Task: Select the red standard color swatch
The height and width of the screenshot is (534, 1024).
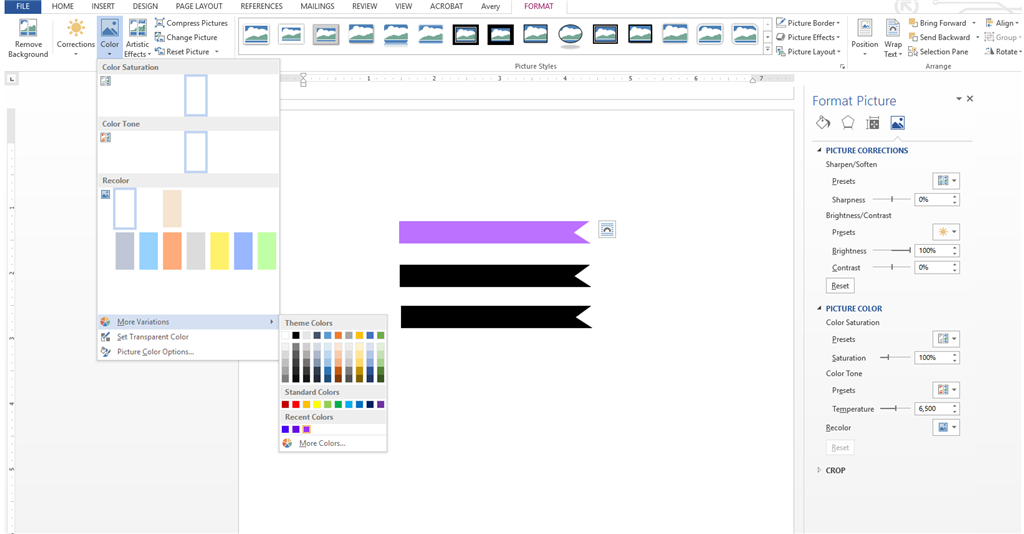Action: click(296, 405)
